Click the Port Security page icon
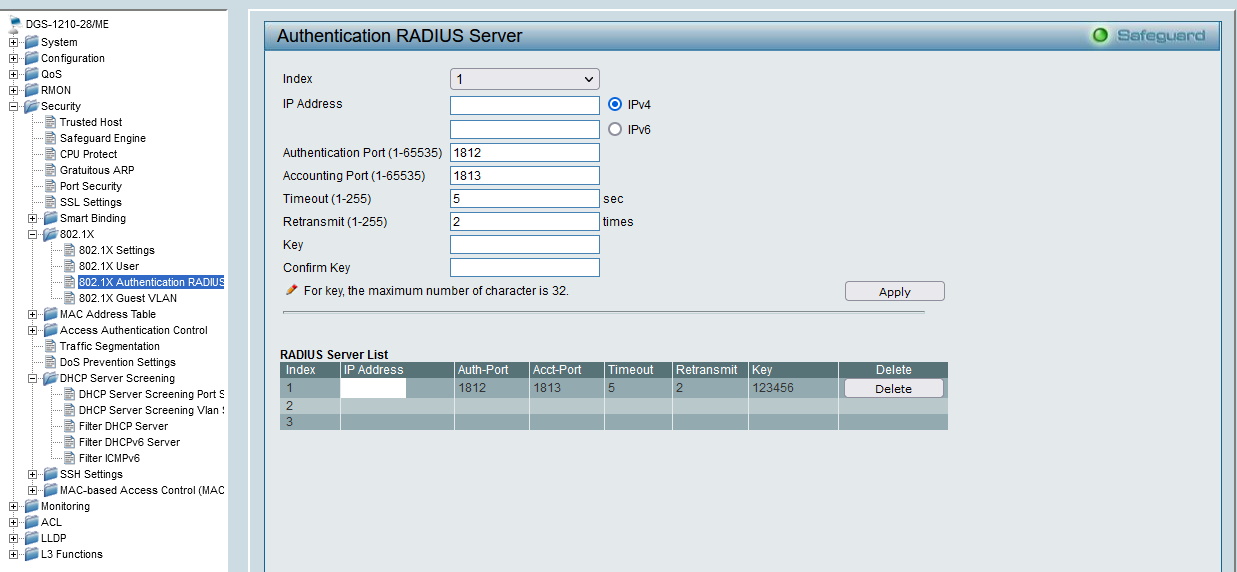1237x572 pixels. click(x=50, y=186)
